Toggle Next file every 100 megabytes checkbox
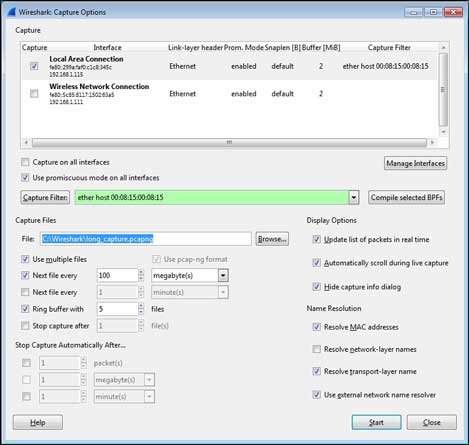 25,275
